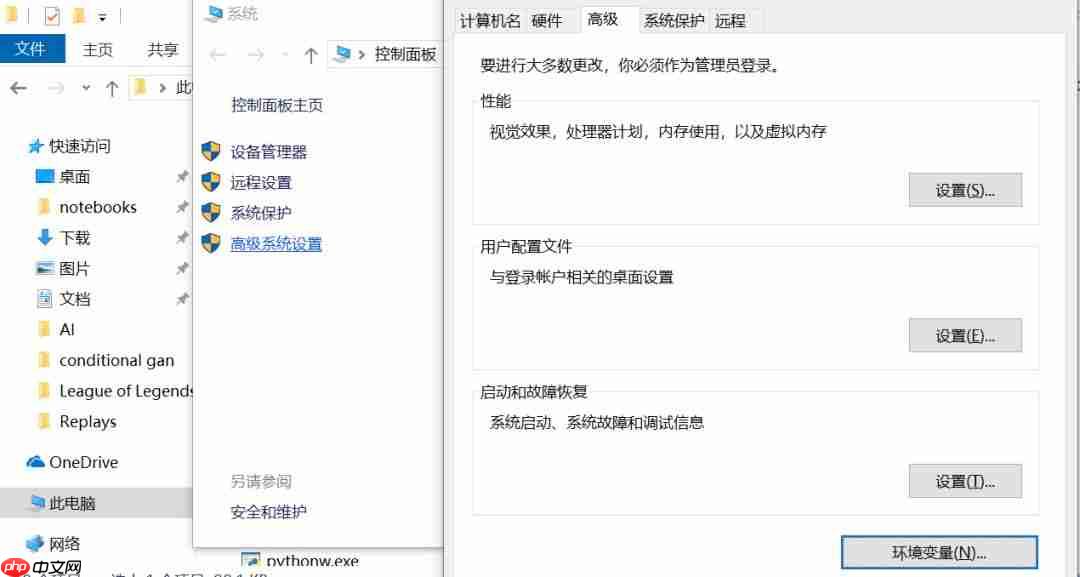Click the OneDrive cloud icon in the sidebar

[33, 462]
